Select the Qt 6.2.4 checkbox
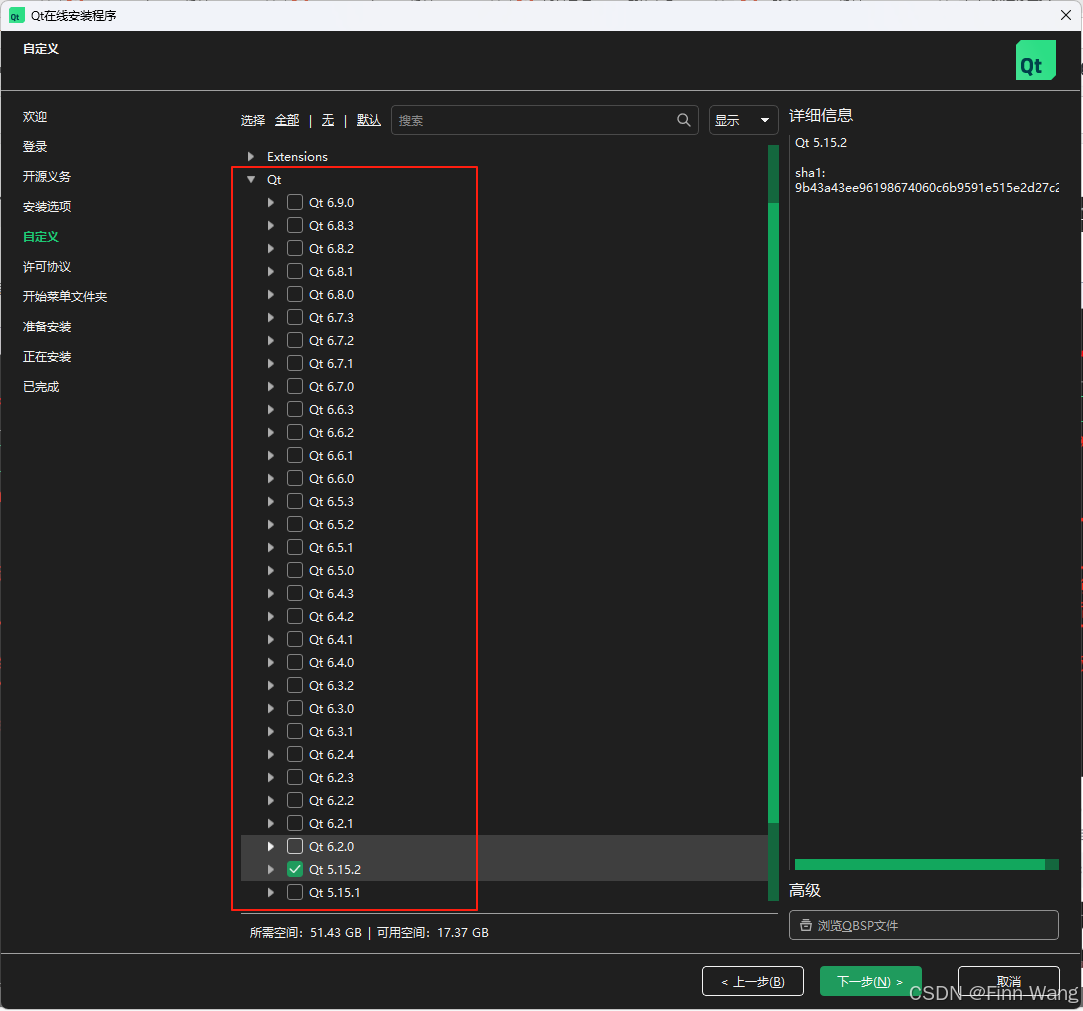This screenshot has height=1011, width=1083. tap(295, 754)
